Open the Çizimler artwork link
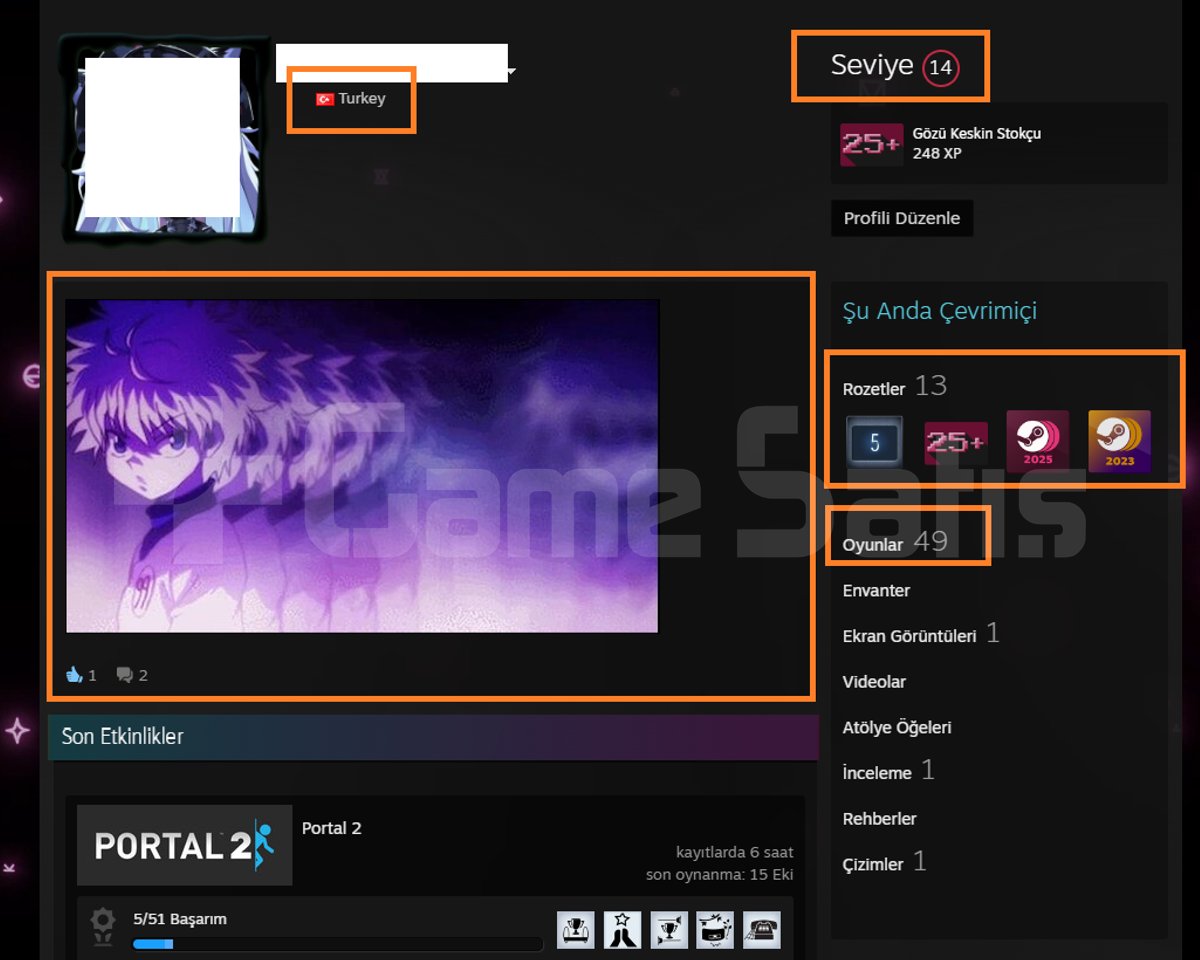The image size is (1200, 960). tap(873, 865)
